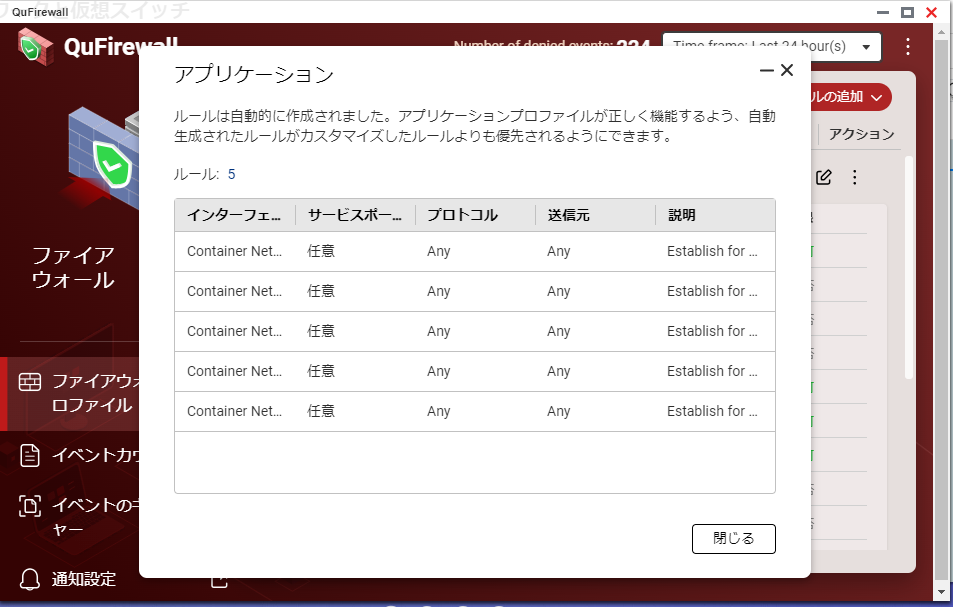Select first Container Net... row cell

click(x=235, y=252)
